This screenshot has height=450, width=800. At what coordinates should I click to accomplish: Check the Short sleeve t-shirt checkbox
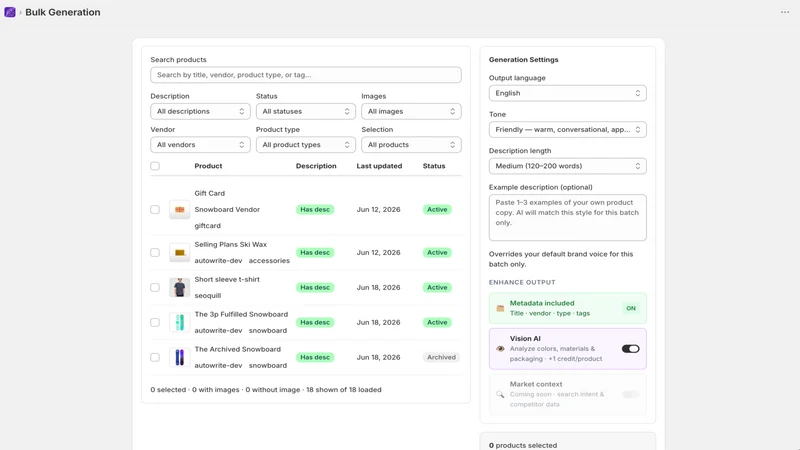point(155,287)
